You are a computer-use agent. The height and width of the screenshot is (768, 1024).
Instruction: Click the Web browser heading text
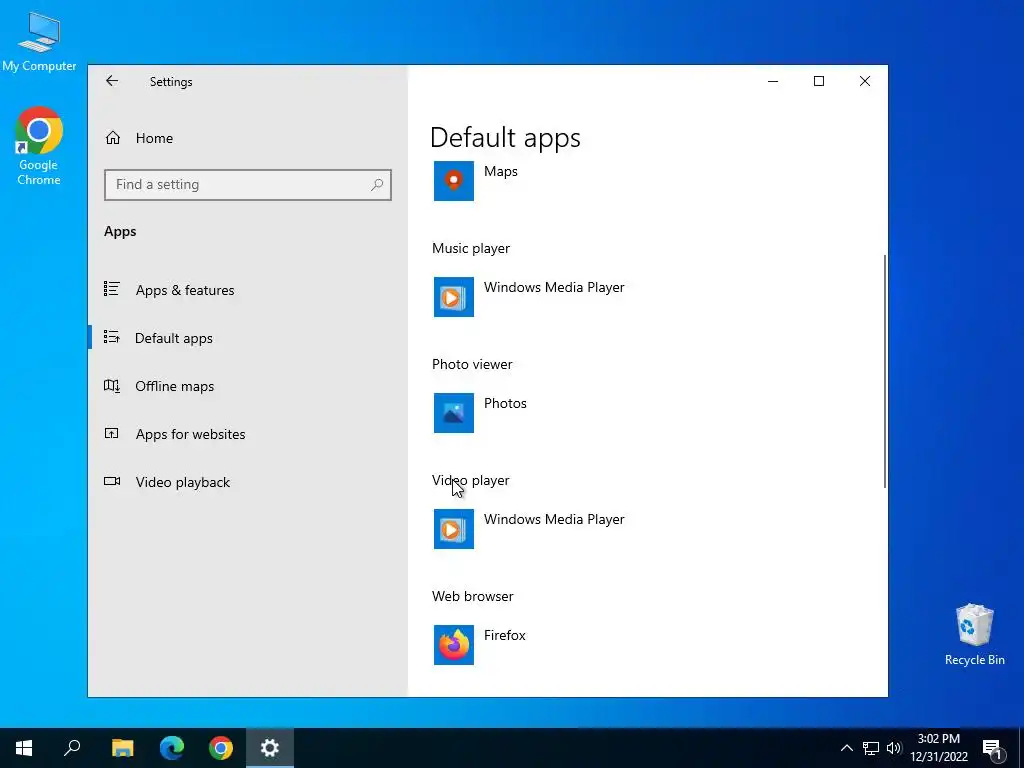(x=473, y=596)
